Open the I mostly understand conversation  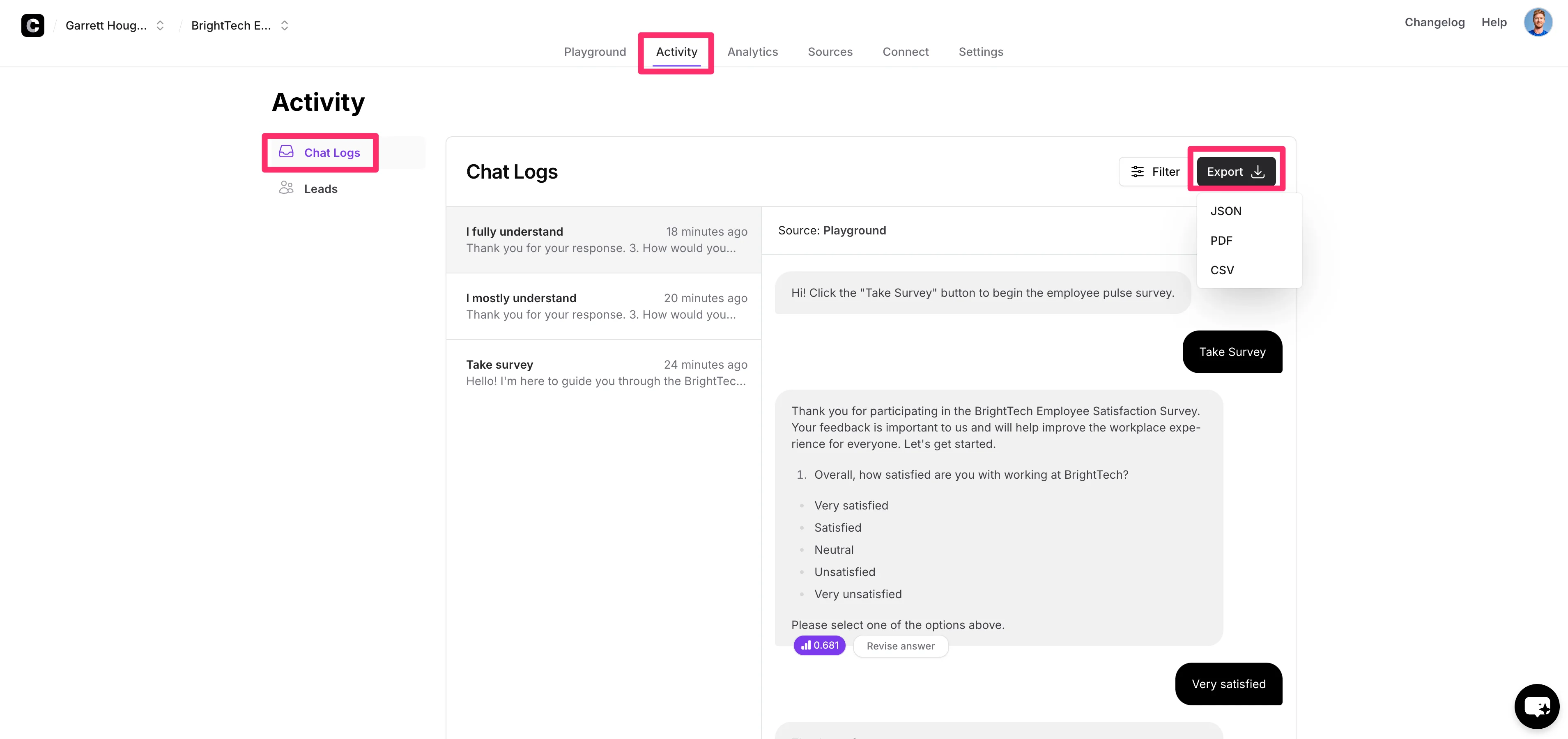pyautogui.click(x=603, y=306)
